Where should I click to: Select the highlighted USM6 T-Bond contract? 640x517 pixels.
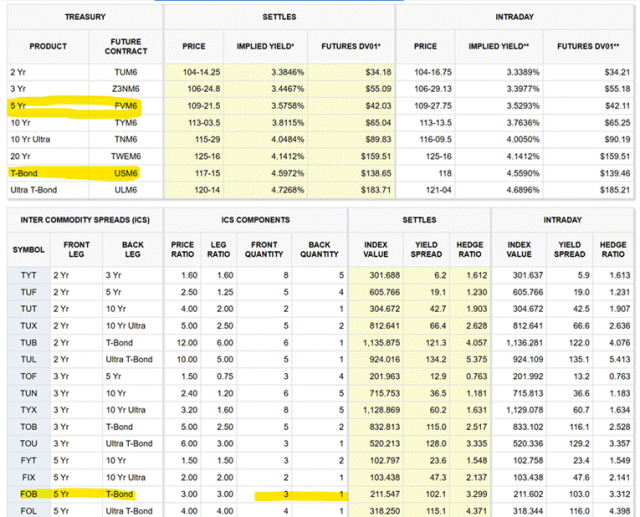(129, 172)
